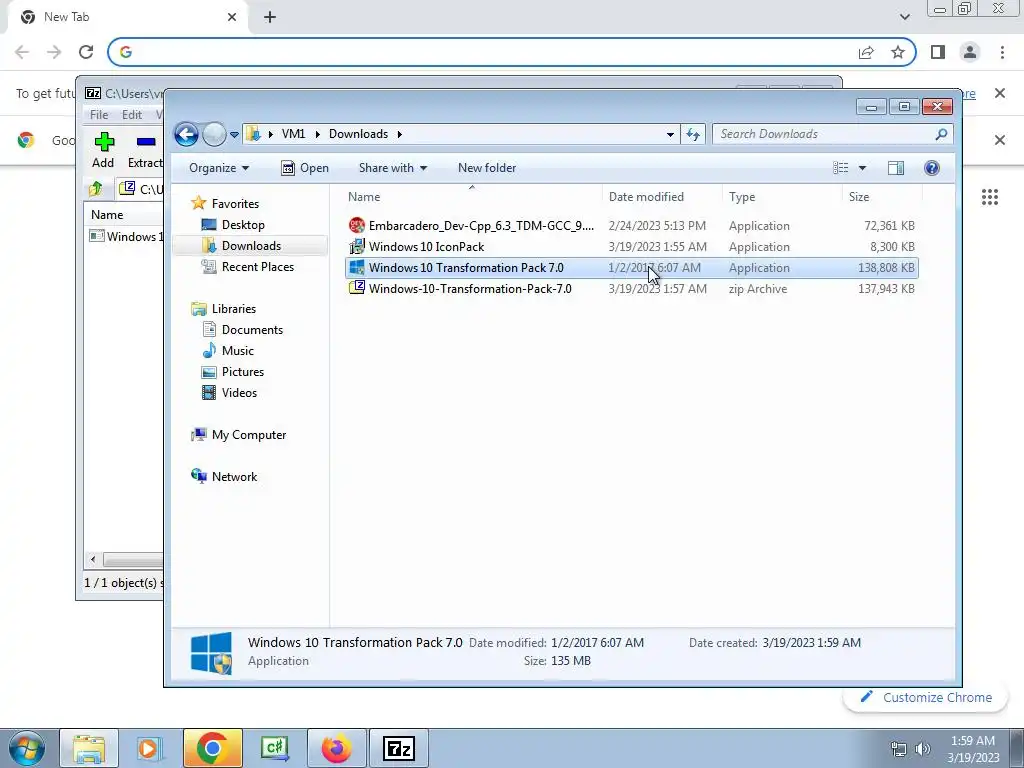Click Open in the Explorer toolbar
This screenshot has height=768, width=1024.
click(305, 168)
